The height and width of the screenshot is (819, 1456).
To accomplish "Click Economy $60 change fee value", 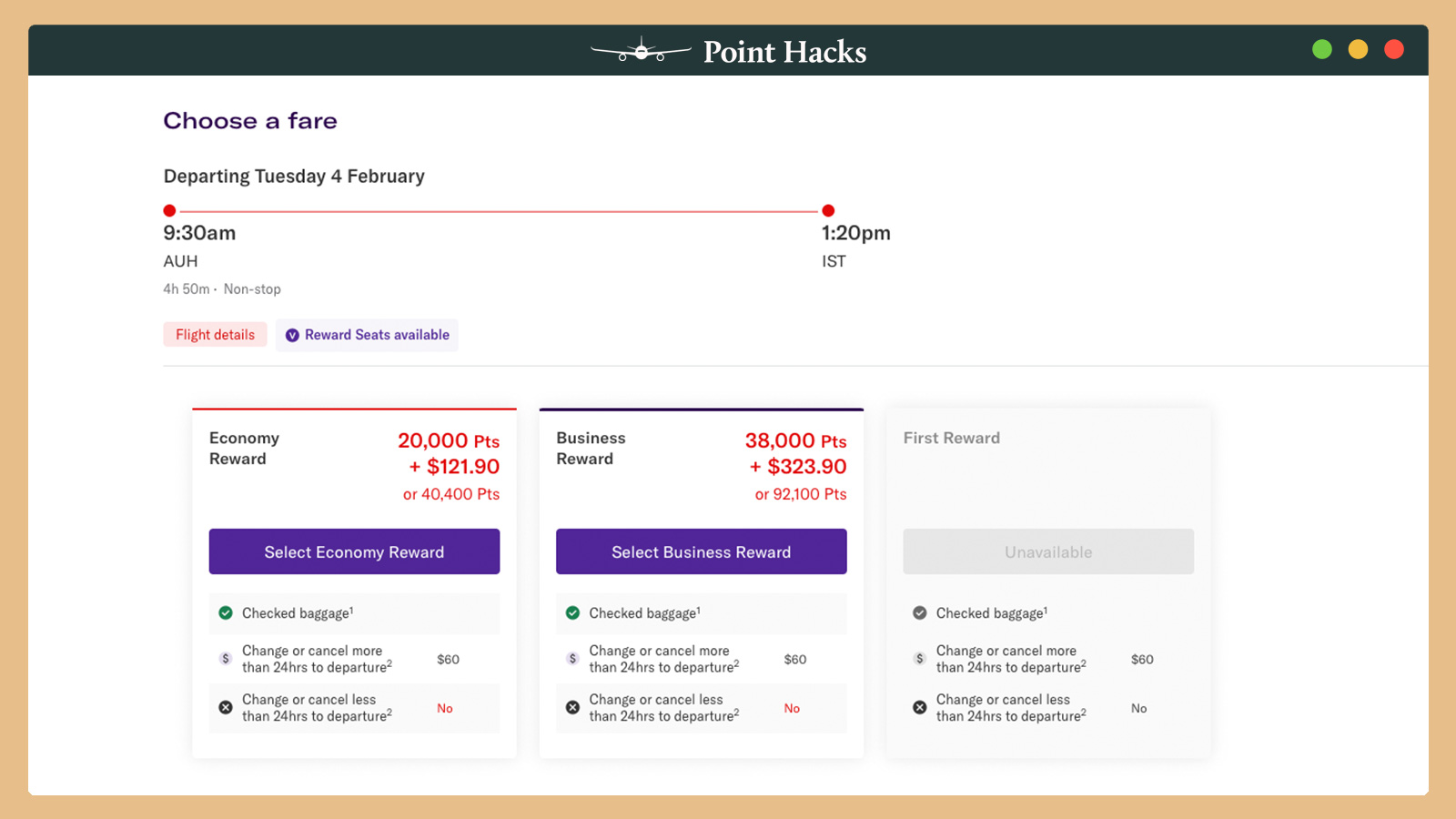I will pos(448,659).
